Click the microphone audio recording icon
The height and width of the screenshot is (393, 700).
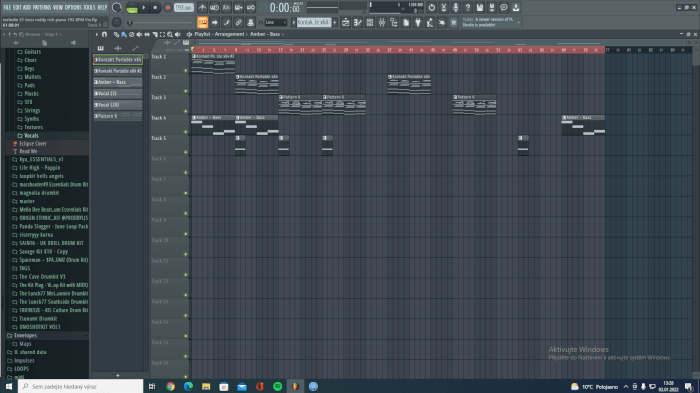[x=455, y=8]
